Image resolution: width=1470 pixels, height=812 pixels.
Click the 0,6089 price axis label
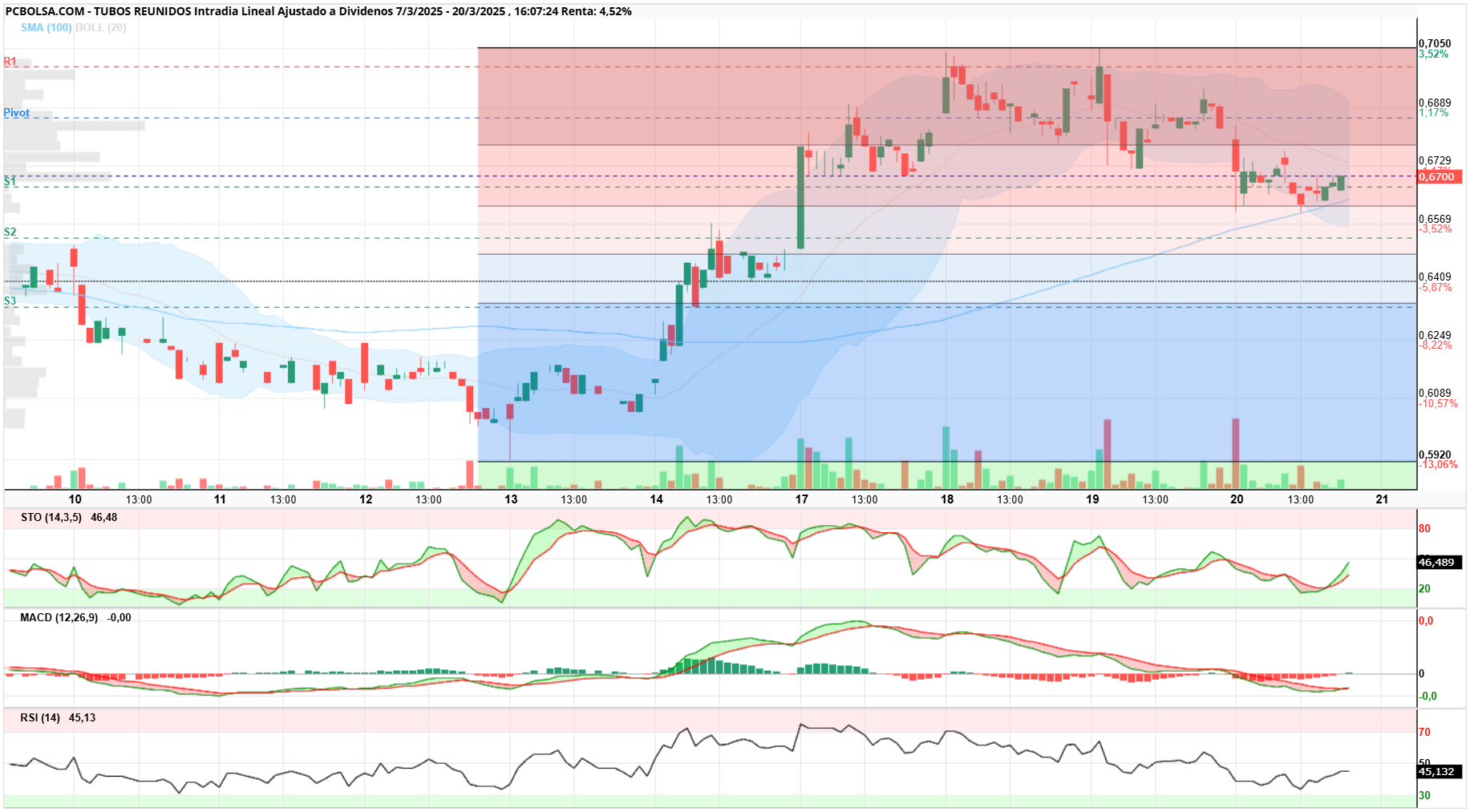(1435, 393)
